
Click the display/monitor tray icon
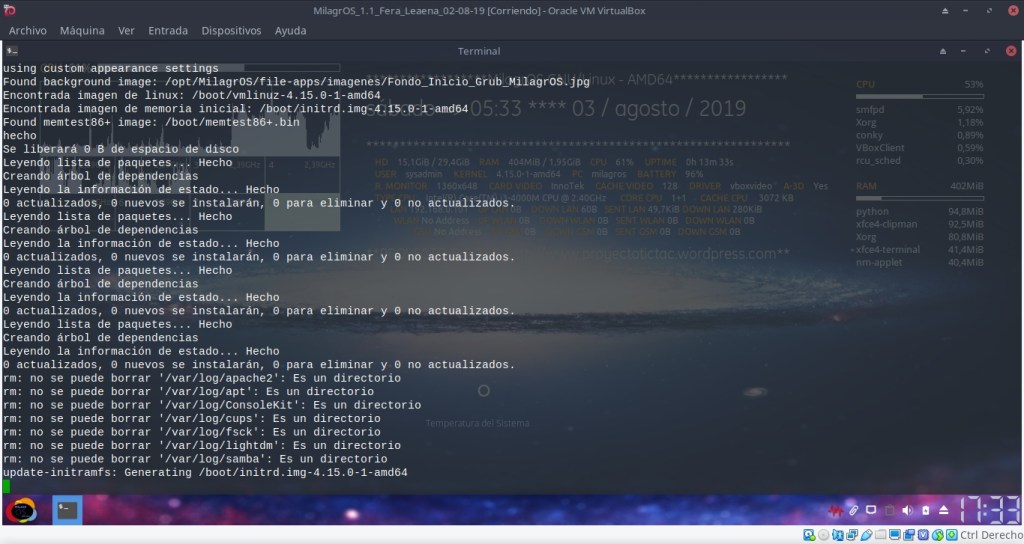click(x=871, y=509)
